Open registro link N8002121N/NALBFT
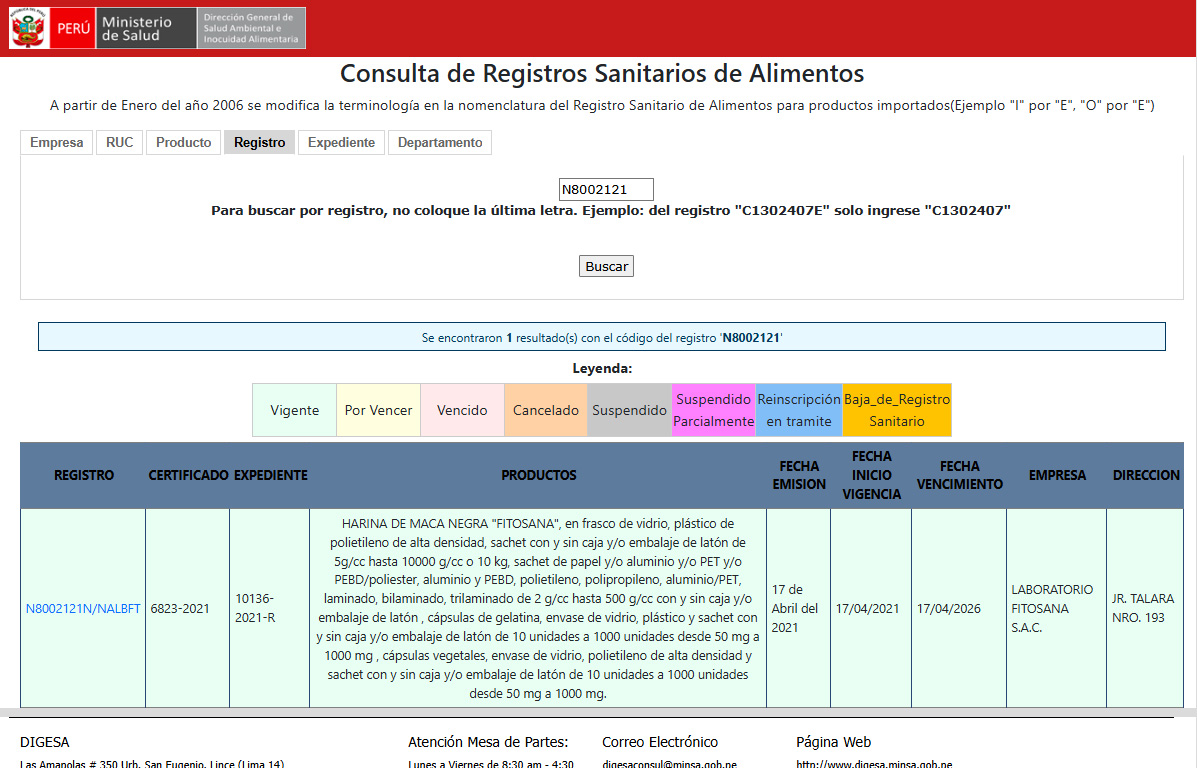Image resolution: width=1197 pixels, height=768 pixels. coord(83,609)
